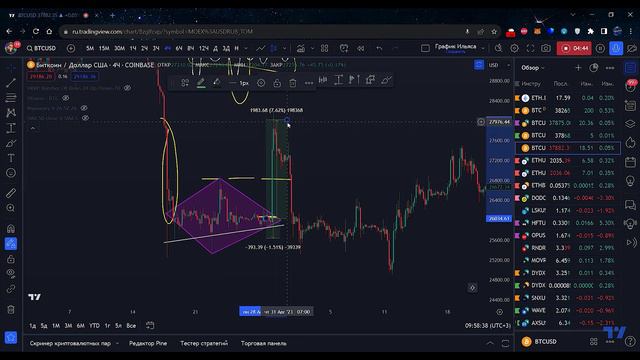Image resolution: width=640 pixels, height=360 pixels.
Task: Open the alerts panel in right sidebar
Action: coord(631,86)
